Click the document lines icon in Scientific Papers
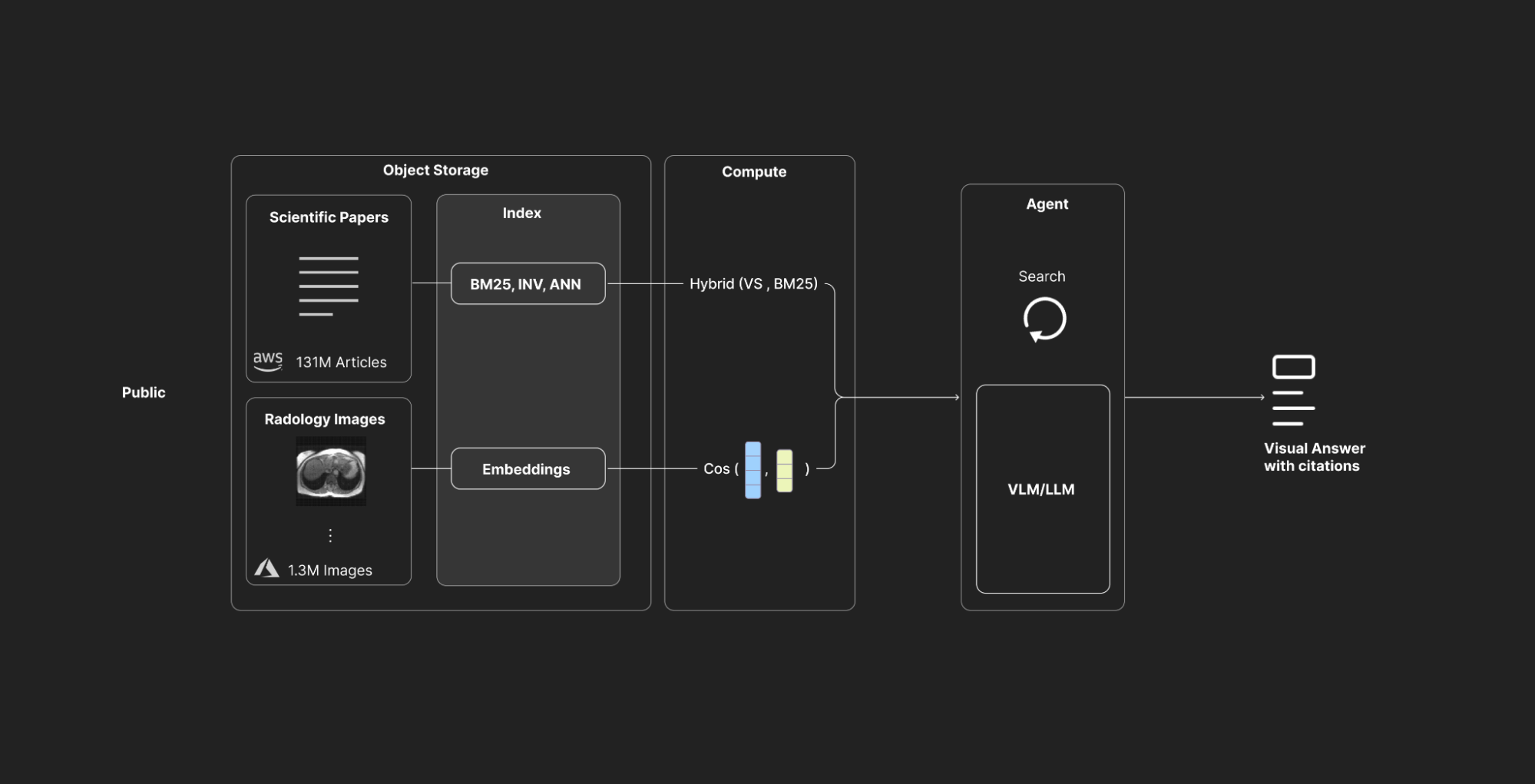Viewport: 1535px width, 784px height. [x=329, y=286]
